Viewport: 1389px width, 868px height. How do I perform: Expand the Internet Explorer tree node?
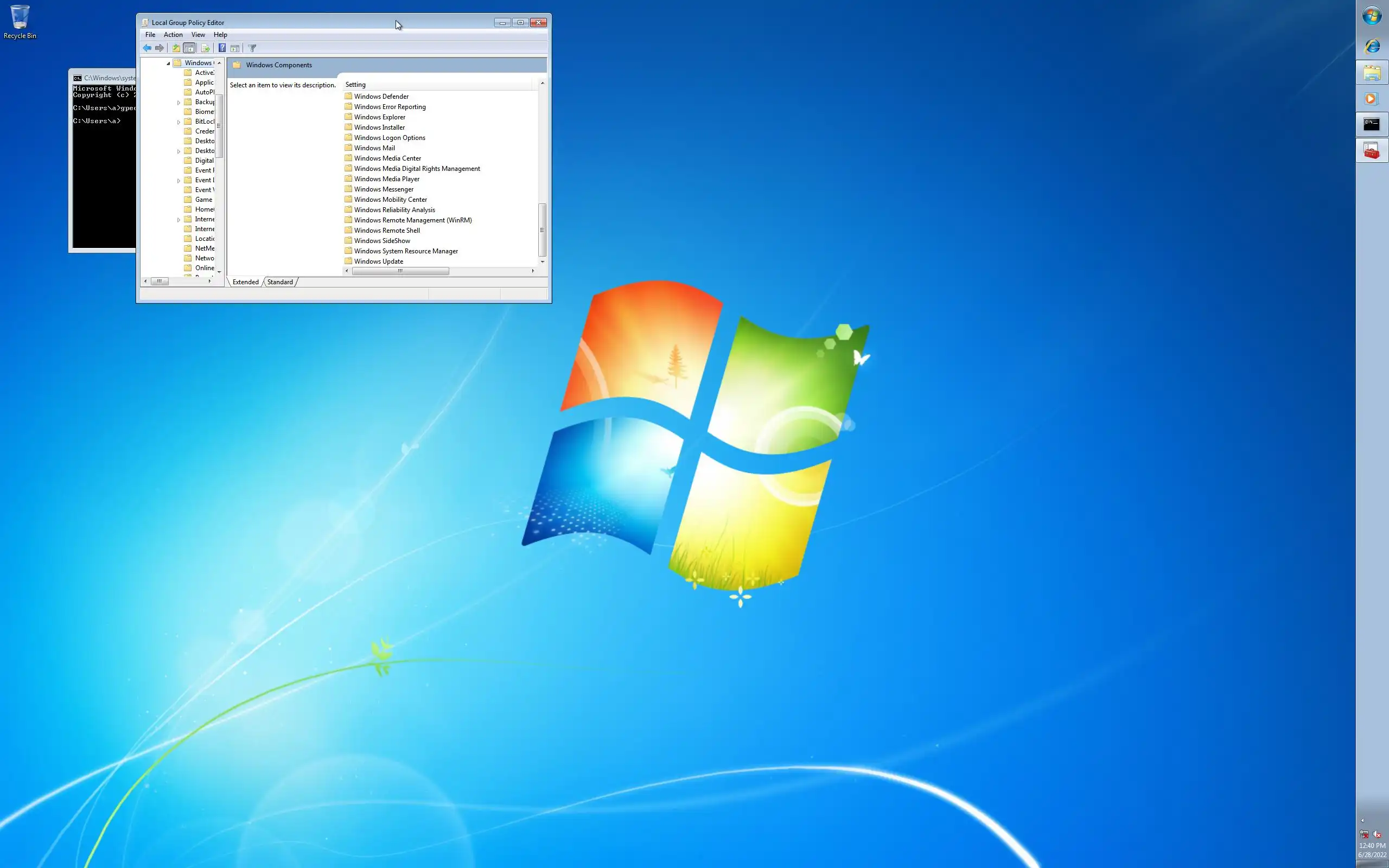[x=179, y=219]
